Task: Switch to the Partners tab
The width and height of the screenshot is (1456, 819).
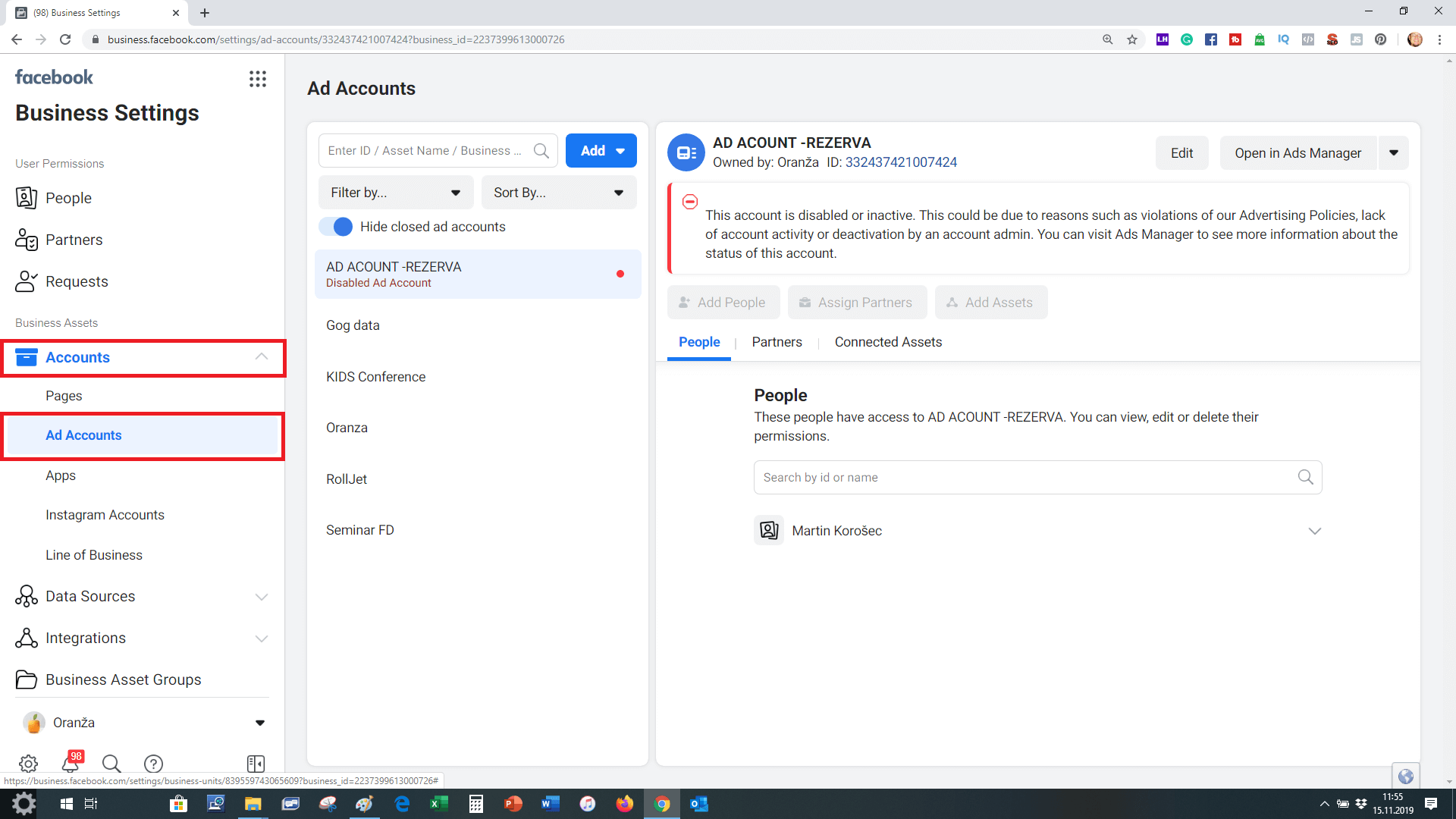Action: point(777,342)
